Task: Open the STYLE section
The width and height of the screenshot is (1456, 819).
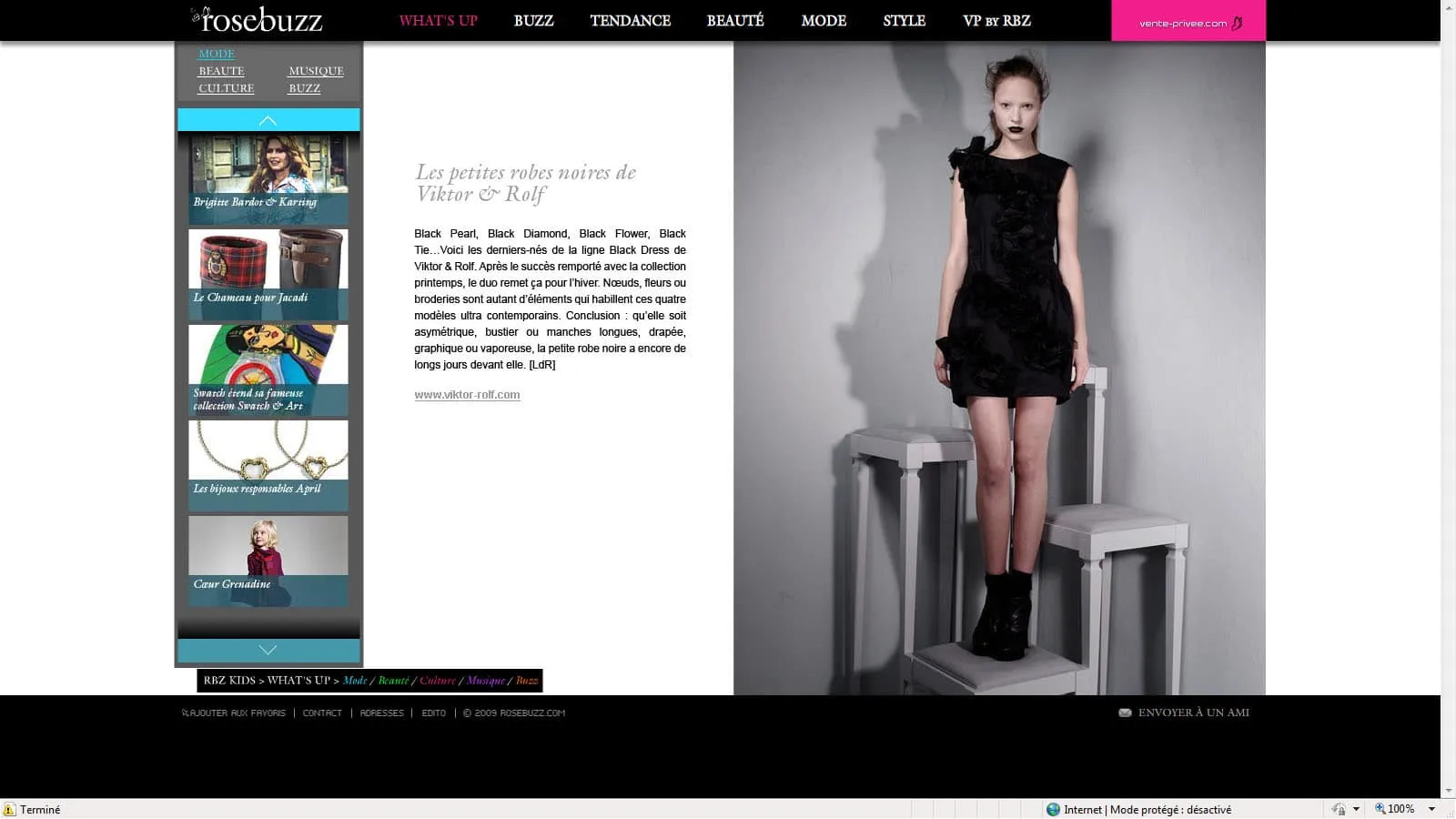Action: click(x=904, y=21)
